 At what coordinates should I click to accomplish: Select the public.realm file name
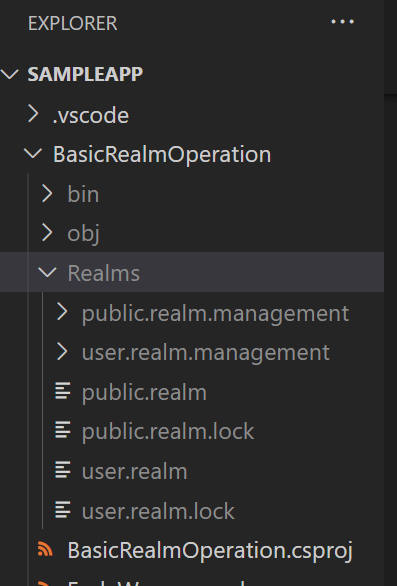[144, 393]
